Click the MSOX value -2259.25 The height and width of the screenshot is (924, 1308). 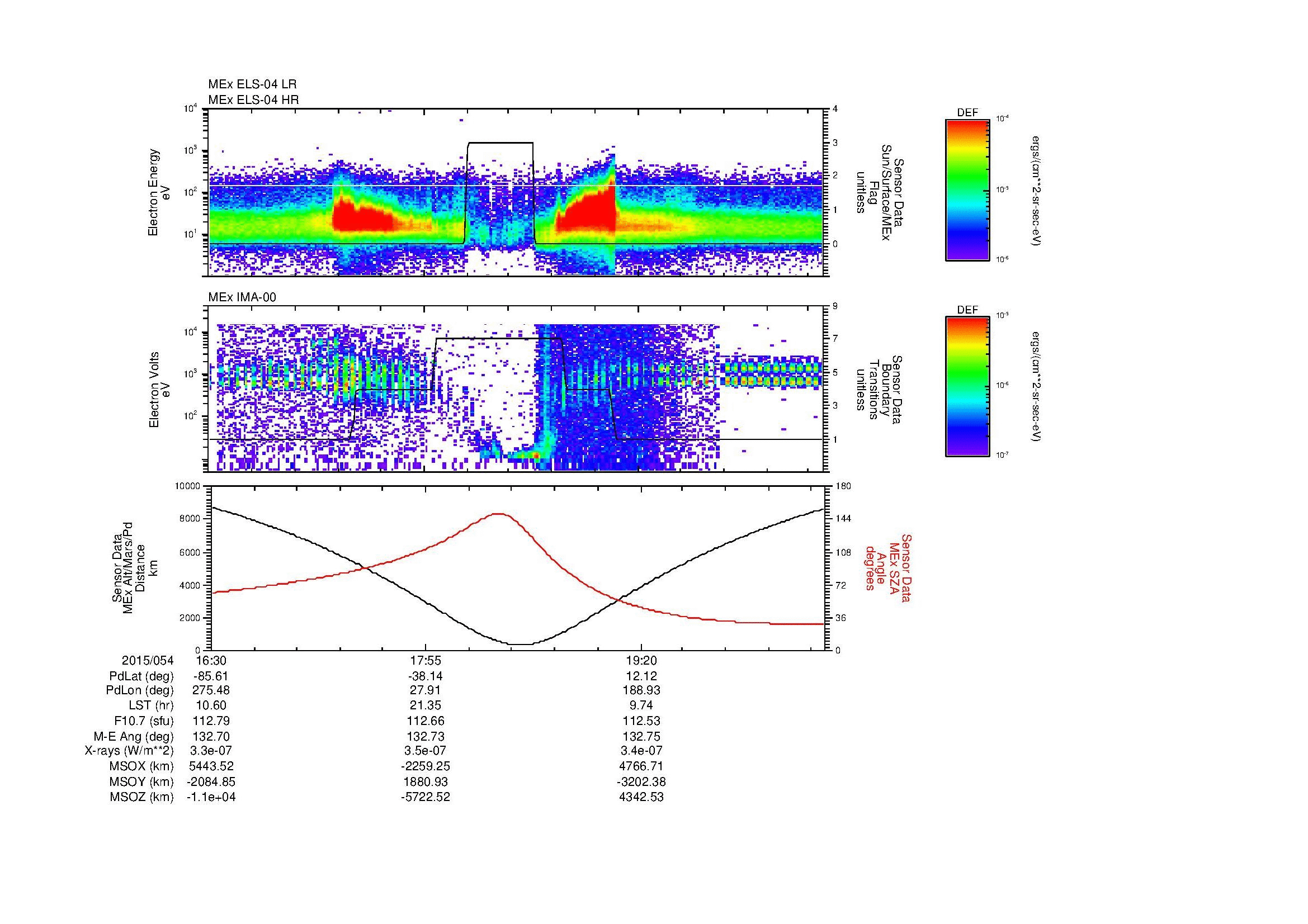pyautogui.click(x=426, y=766)
